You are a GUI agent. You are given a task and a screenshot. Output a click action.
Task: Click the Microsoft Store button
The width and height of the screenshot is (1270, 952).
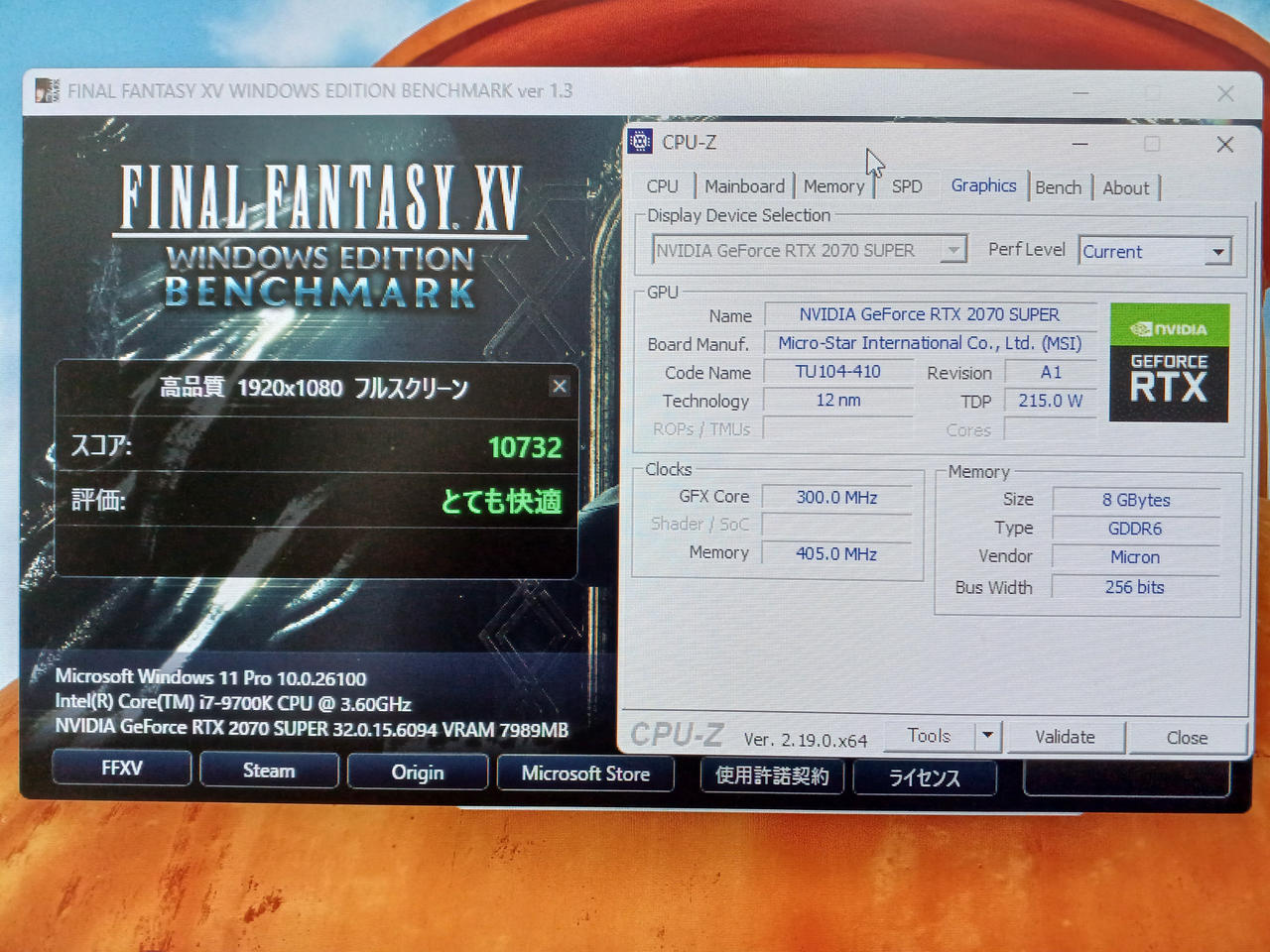click(x=585, y=773)
